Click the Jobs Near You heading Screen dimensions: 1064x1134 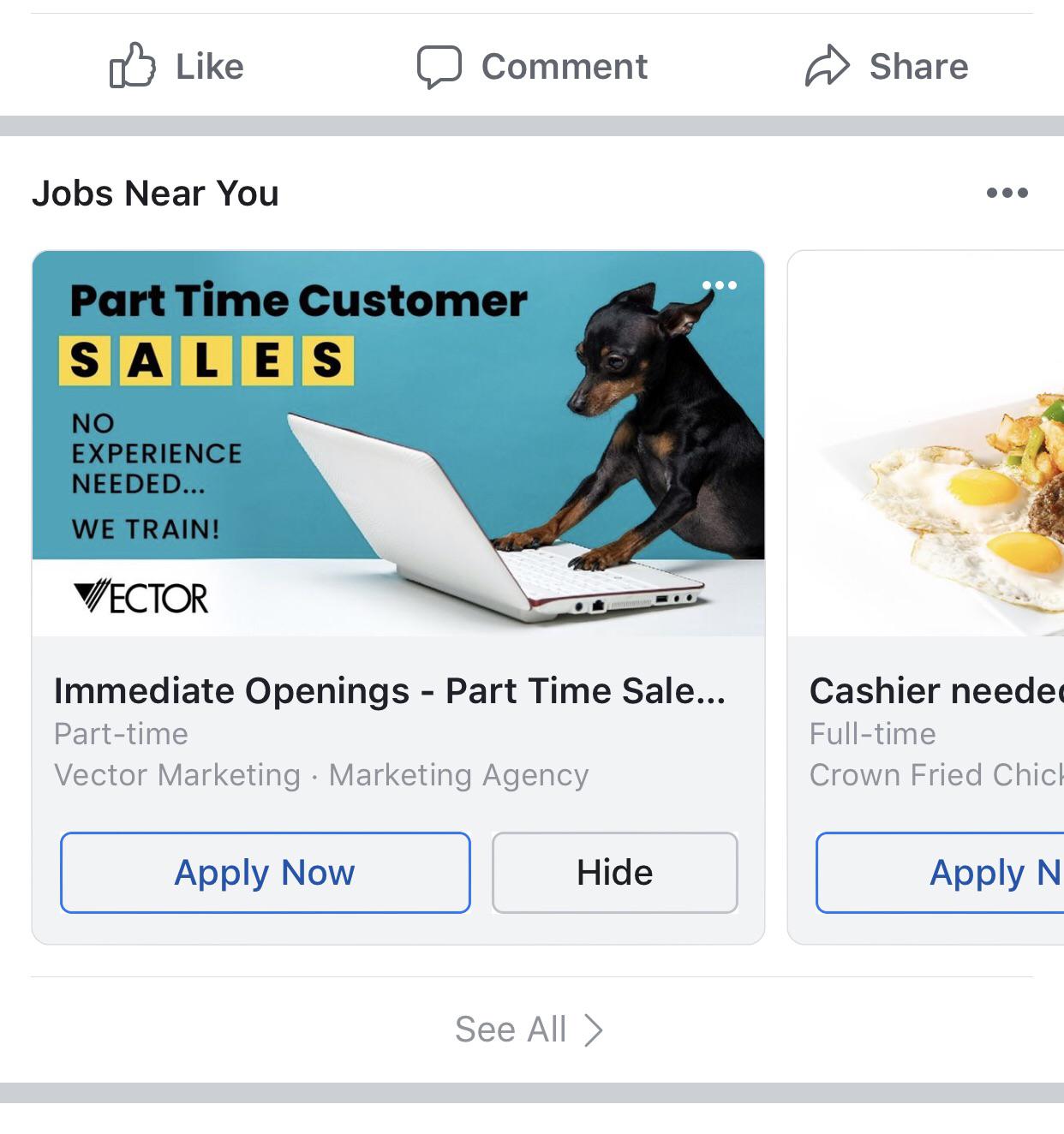(155, 193)
